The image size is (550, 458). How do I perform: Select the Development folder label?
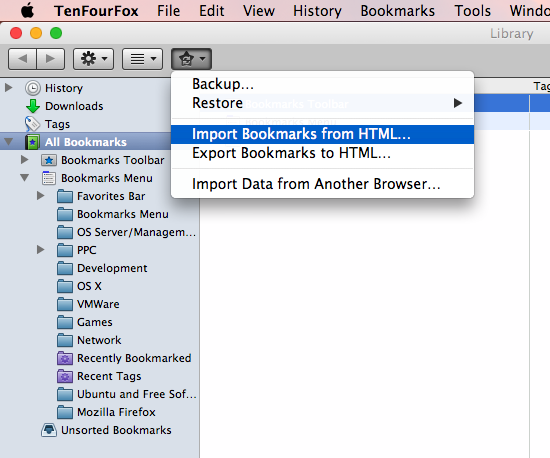[112, 268]
